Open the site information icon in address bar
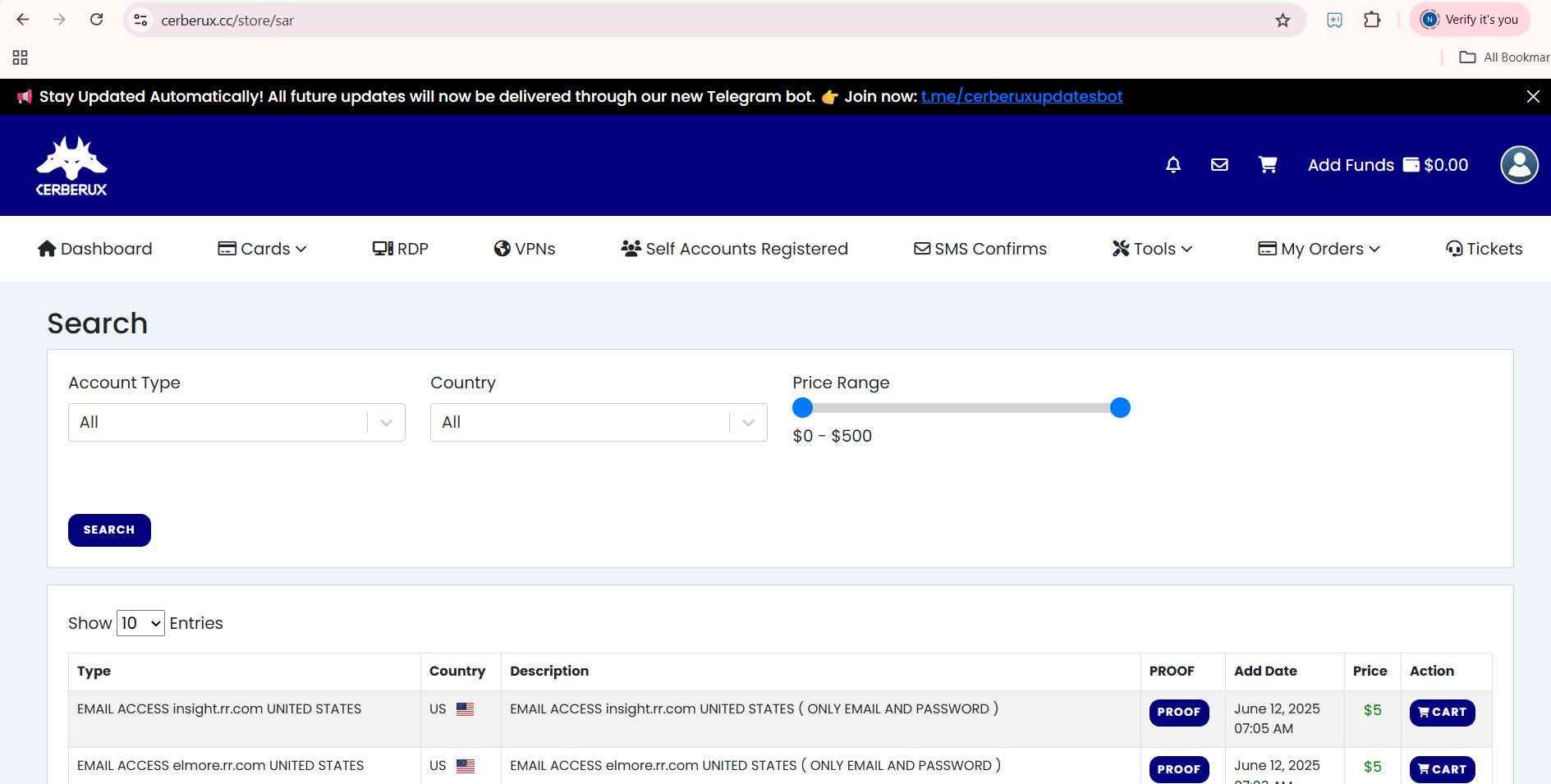 (141, 20)
